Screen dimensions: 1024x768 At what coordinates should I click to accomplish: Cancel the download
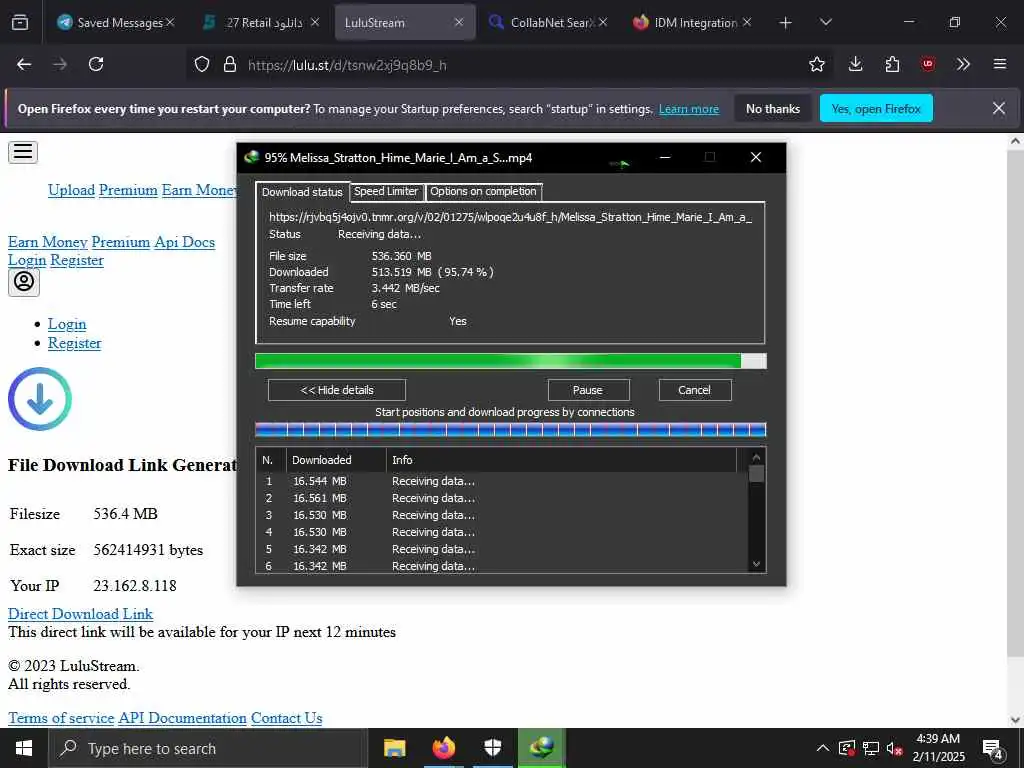click(694, 390)
